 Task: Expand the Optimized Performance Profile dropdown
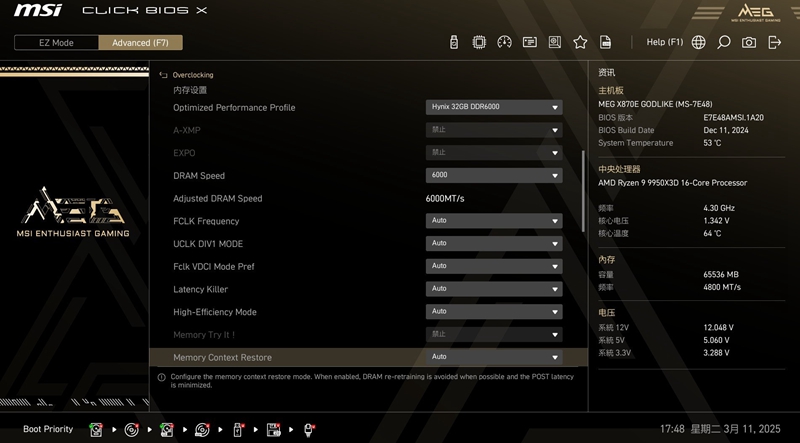click(x=493, y=108)
